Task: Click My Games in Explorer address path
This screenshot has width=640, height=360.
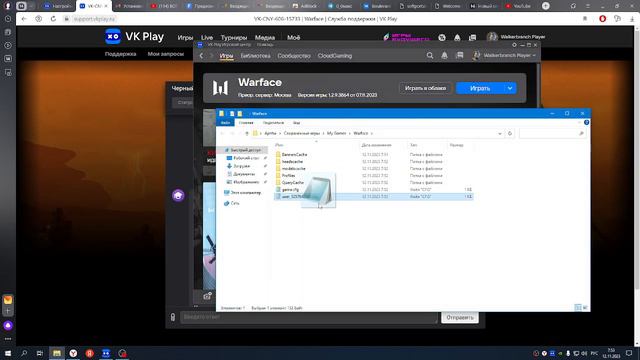Action: coord(336,133)
